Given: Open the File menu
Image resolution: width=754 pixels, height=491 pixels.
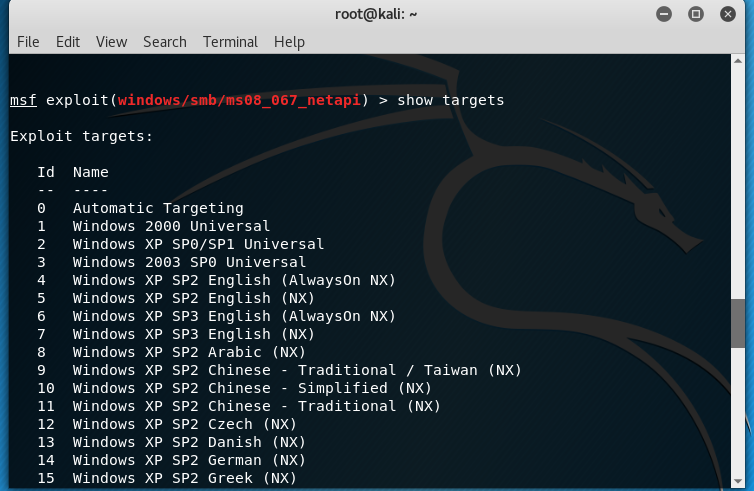Looking at the screenshot, I should pyautogui.click(x=28, y=42).
